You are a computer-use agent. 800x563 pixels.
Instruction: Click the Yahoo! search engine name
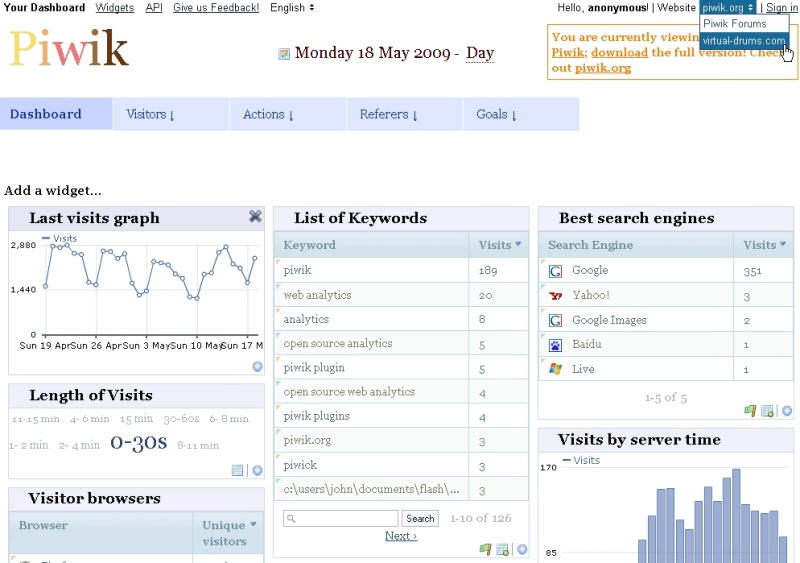tap(591, 295)
